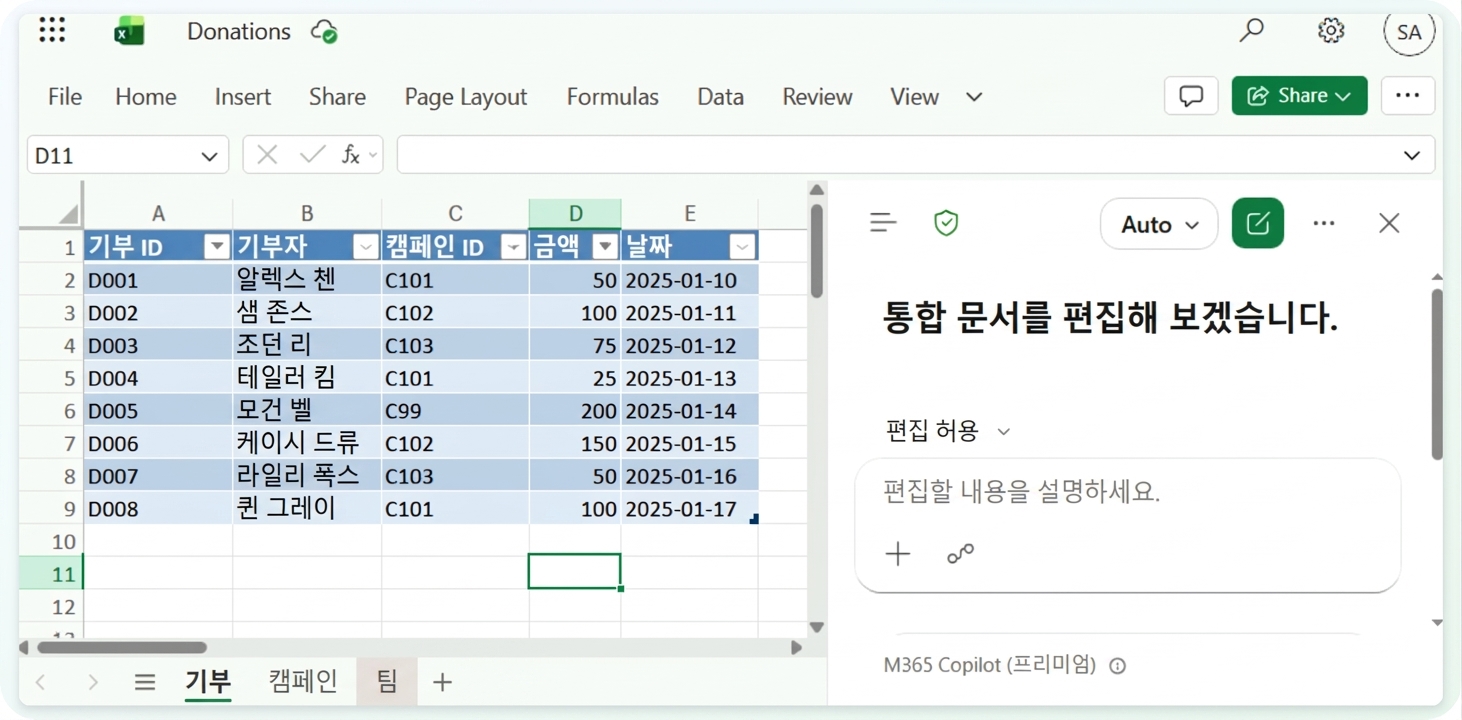Switch to the 팀 sheet tab
This screenshot has width=1462, height=720.
pyautogui.click(x=387, y=682)
